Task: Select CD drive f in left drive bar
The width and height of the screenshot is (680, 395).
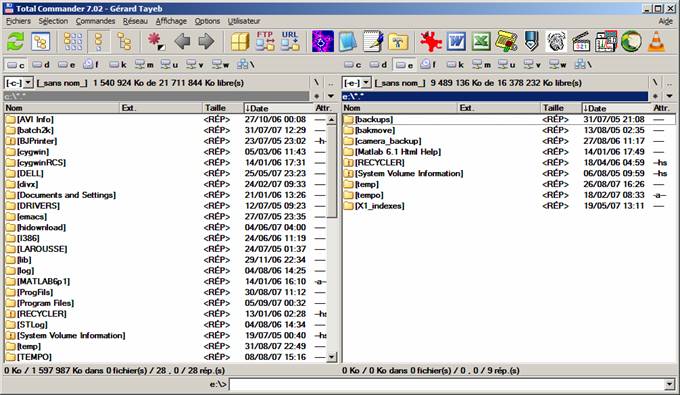Action: 91,65
